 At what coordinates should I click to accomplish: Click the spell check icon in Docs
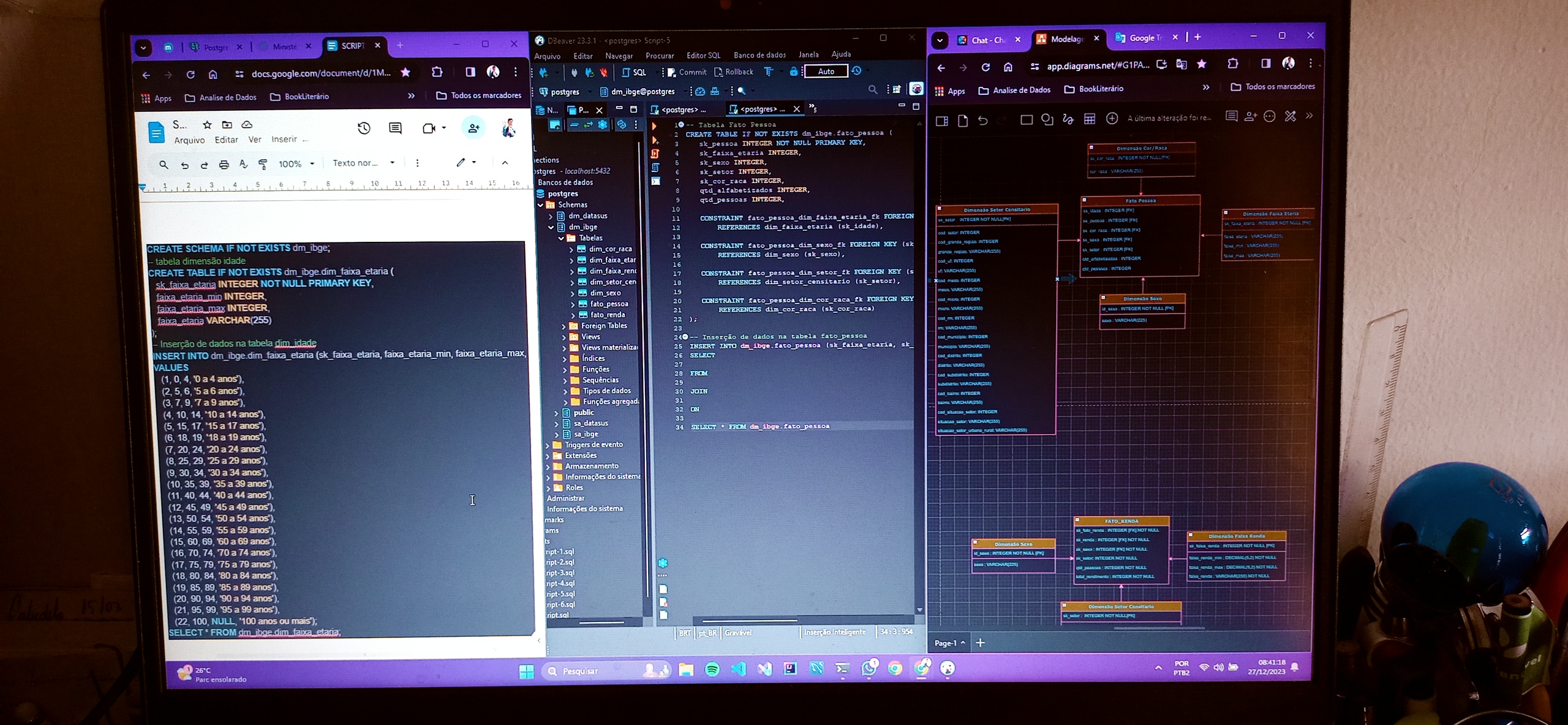pyautogui.click(x=243, y=164)
